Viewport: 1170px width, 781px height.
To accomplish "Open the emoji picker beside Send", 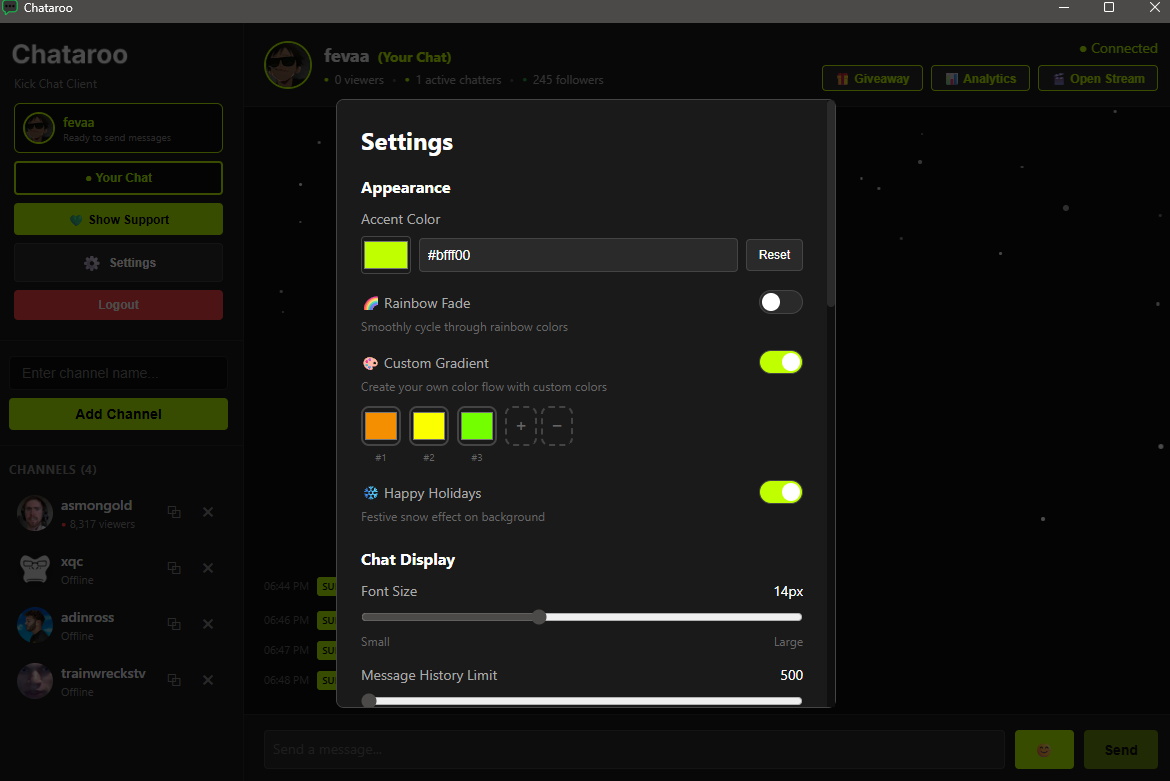I will pyautogui.click(x=1044, y=749).
